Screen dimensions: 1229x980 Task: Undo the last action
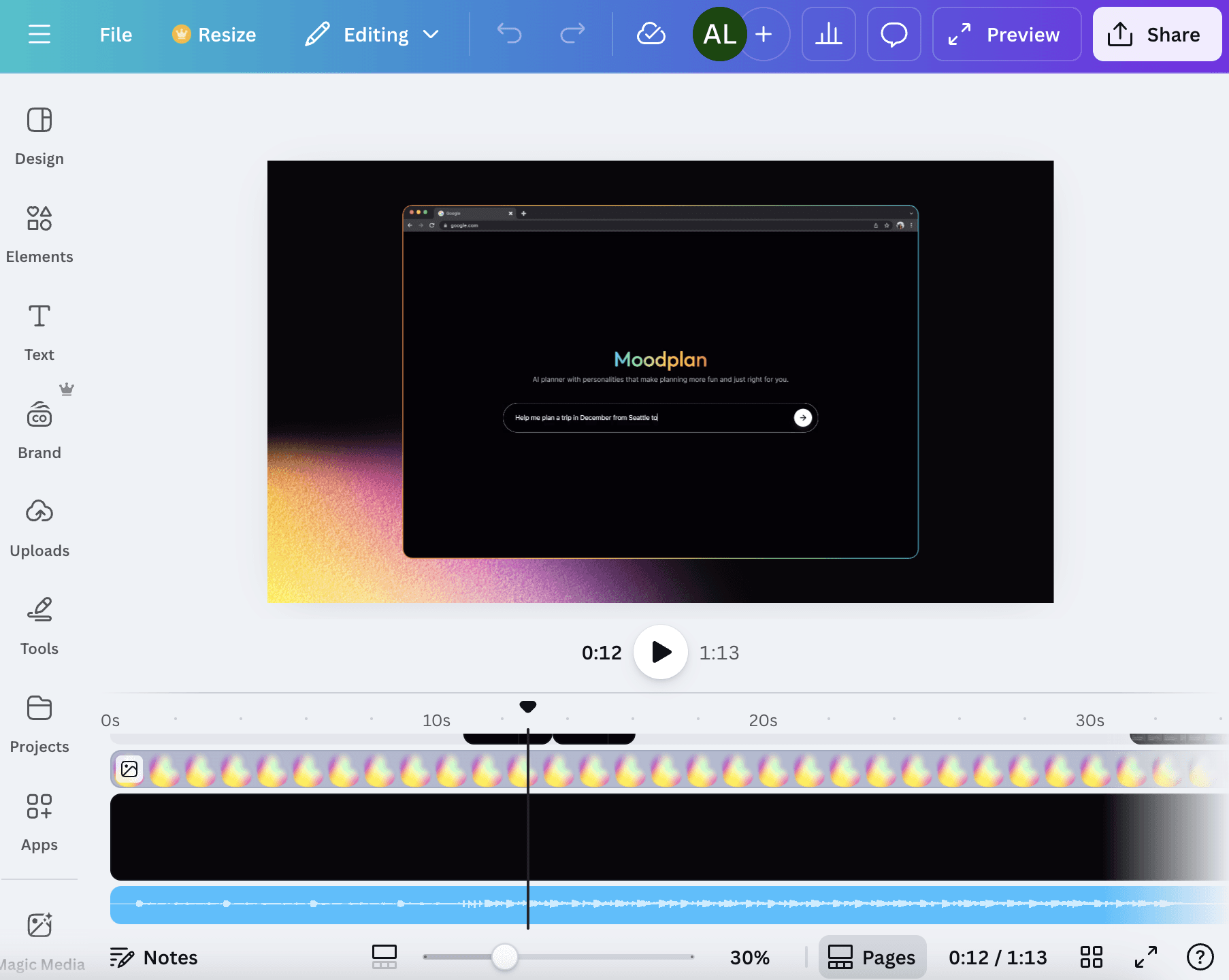(x=509, y=33)
